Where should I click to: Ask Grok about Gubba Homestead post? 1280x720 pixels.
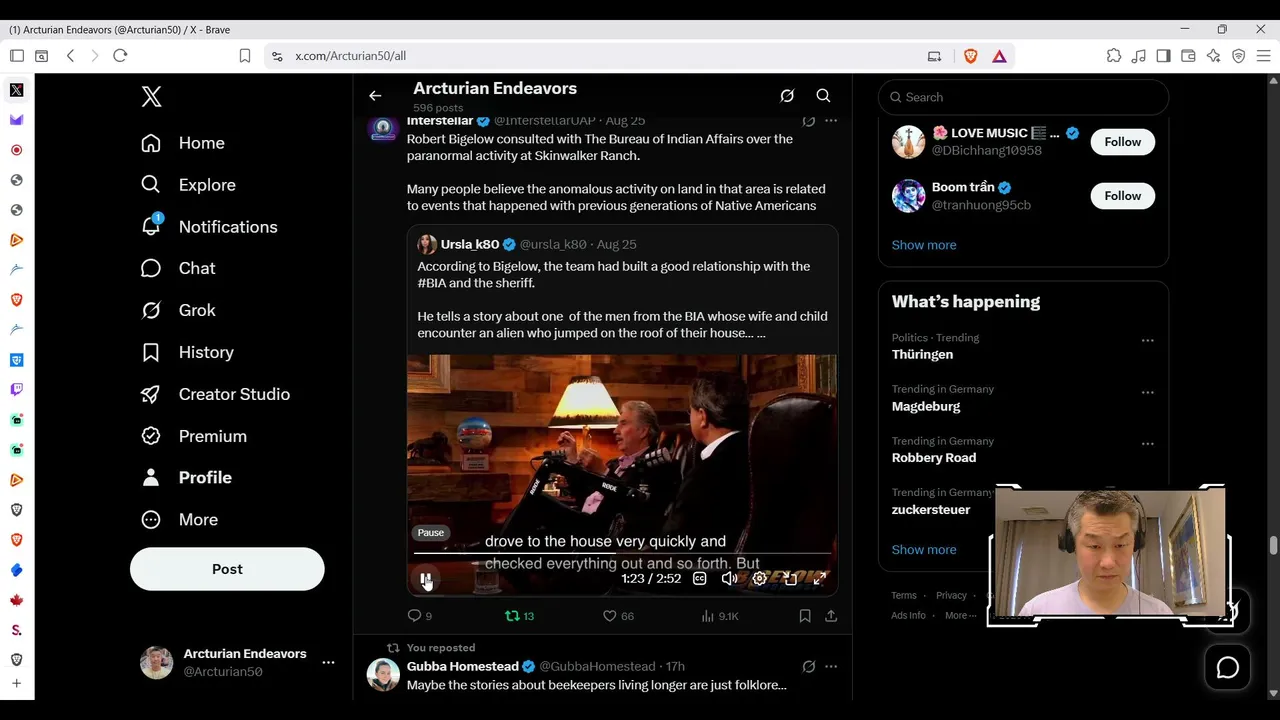click(808, 666)
